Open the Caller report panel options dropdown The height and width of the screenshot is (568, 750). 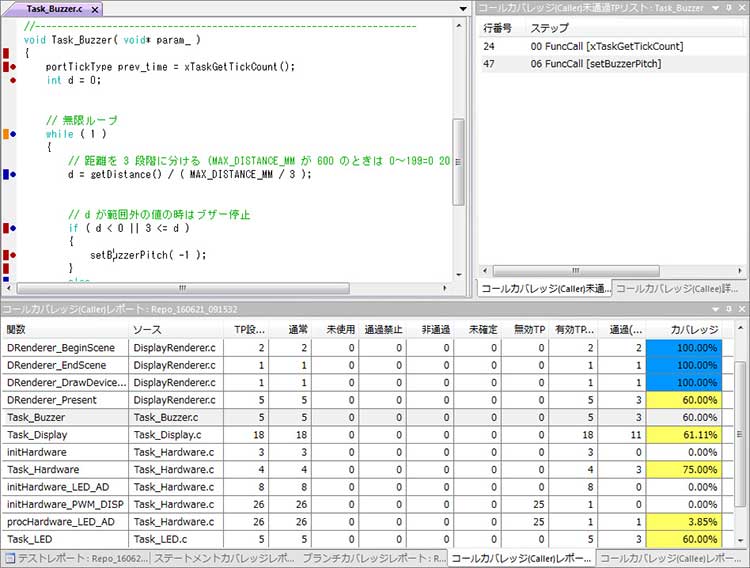[x=716, y=309]
